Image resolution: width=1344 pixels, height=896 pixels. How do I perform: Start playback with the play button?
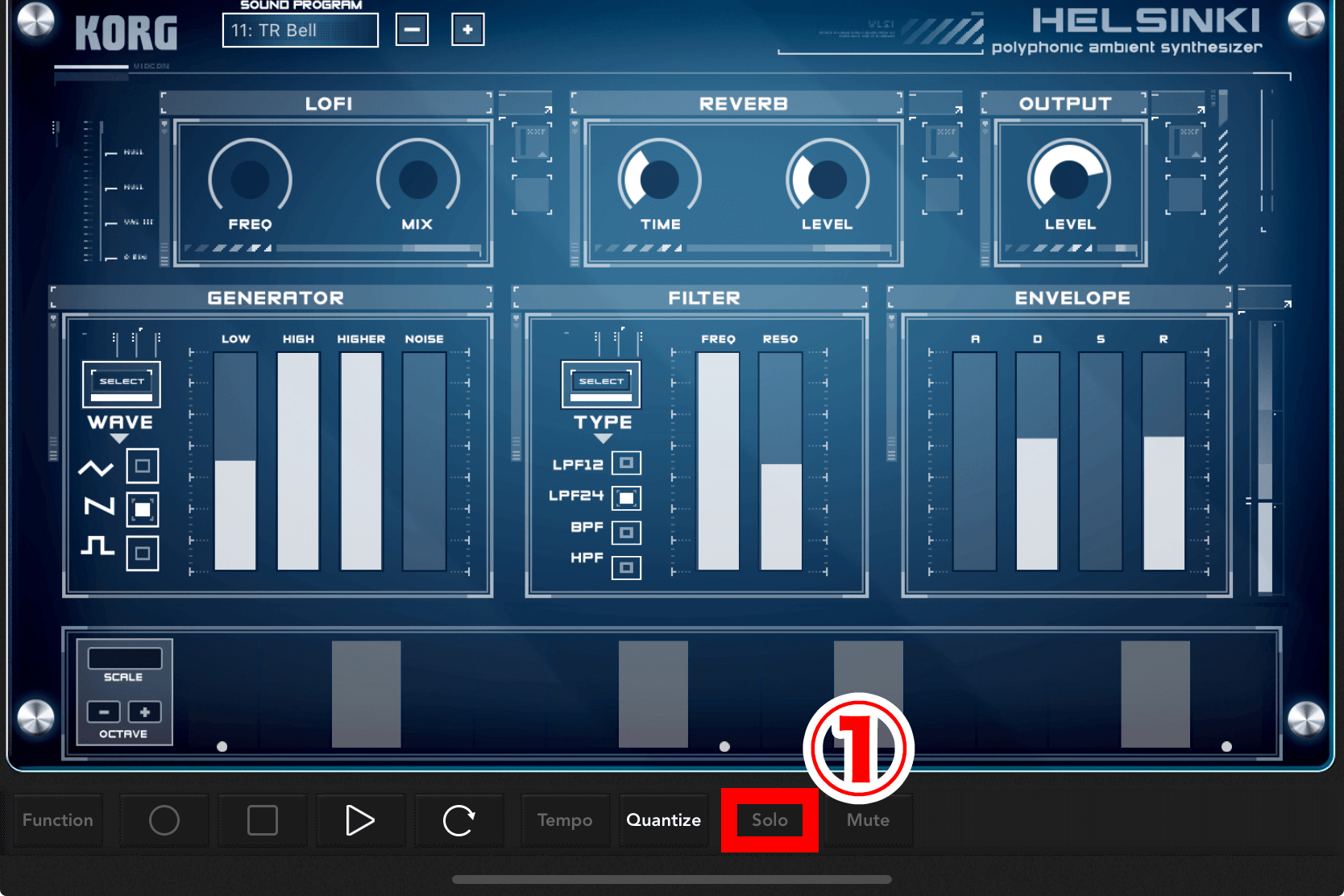(x=360, y=820)
